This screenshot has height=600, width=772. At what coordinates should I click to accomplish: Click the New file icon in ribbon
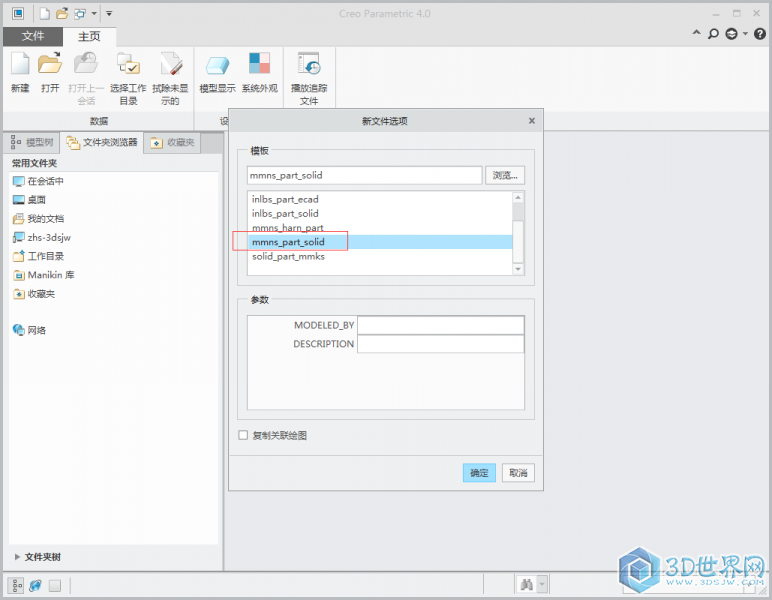coord(20,64)
